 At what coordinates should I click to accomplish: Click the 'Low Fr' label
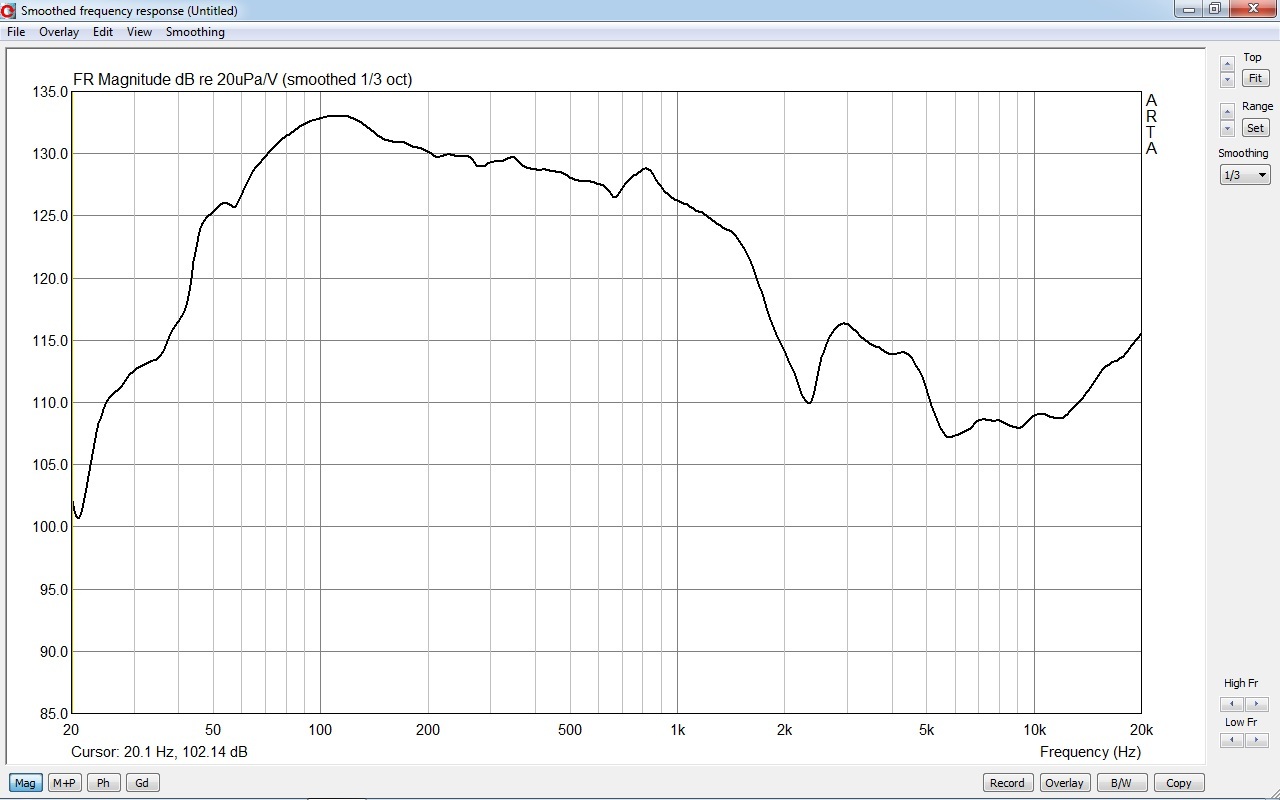(1241, 722)
